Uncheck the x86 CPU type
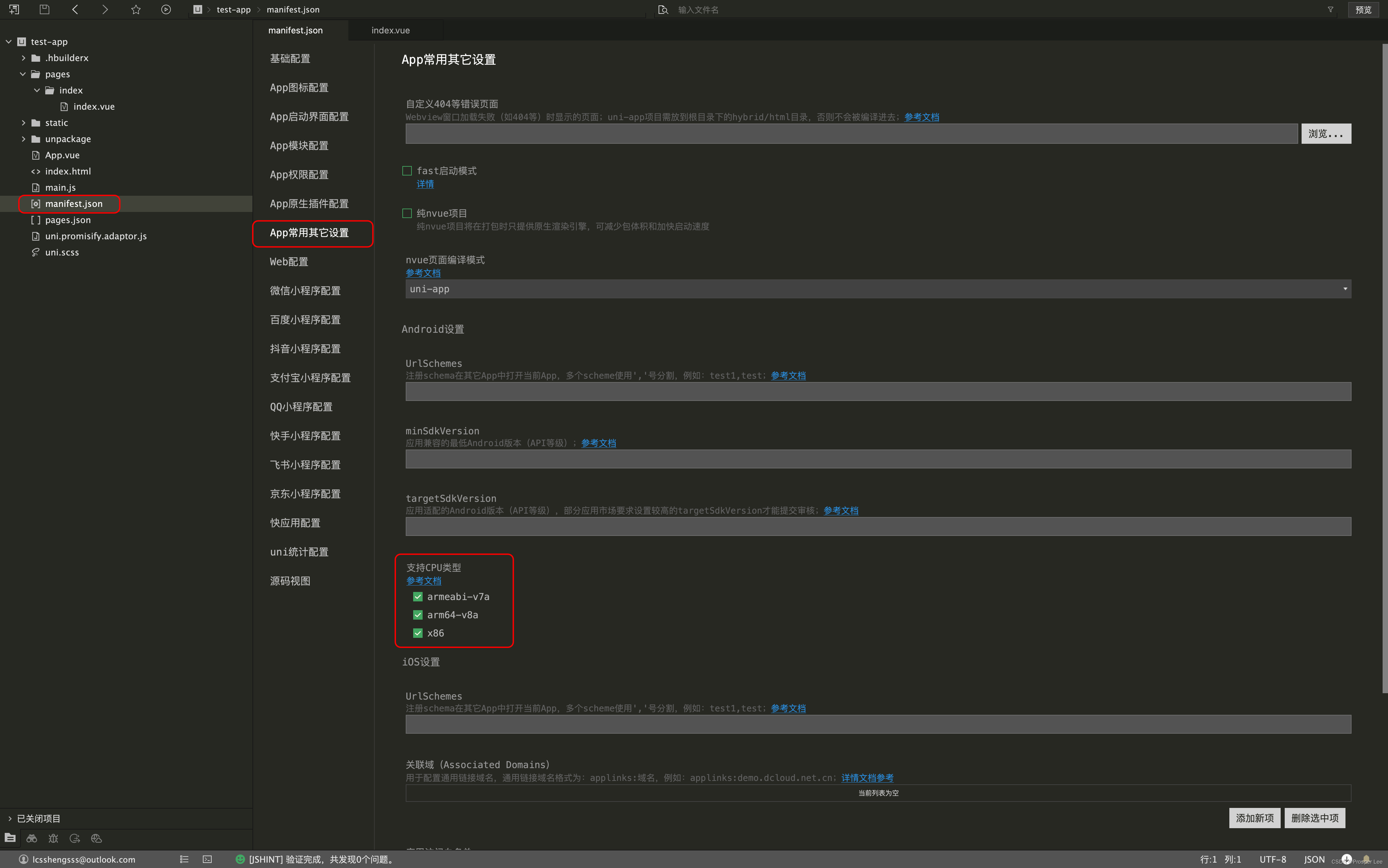This screenshot has height=868, width=1388. coord(418,633)
